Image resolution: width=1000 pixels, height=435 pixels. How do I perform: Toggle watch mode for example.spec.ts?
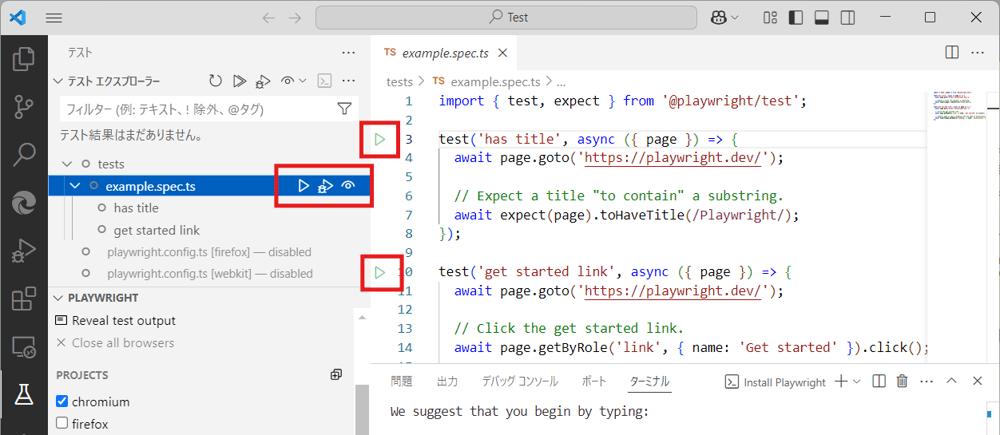348,186
